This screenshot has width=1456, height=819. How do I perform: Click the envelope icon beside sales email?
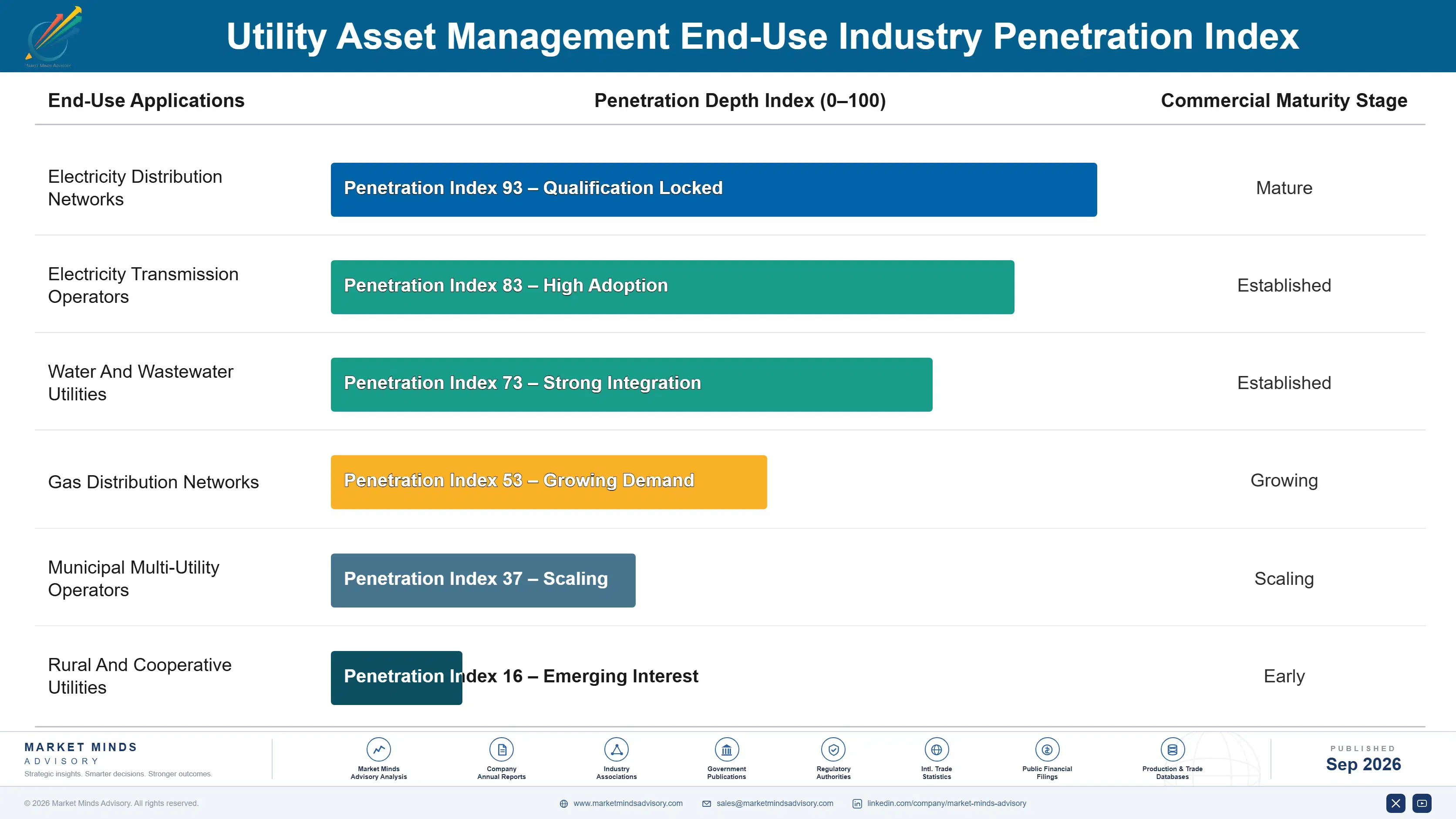pyautogui.click(x=707, y=803)
